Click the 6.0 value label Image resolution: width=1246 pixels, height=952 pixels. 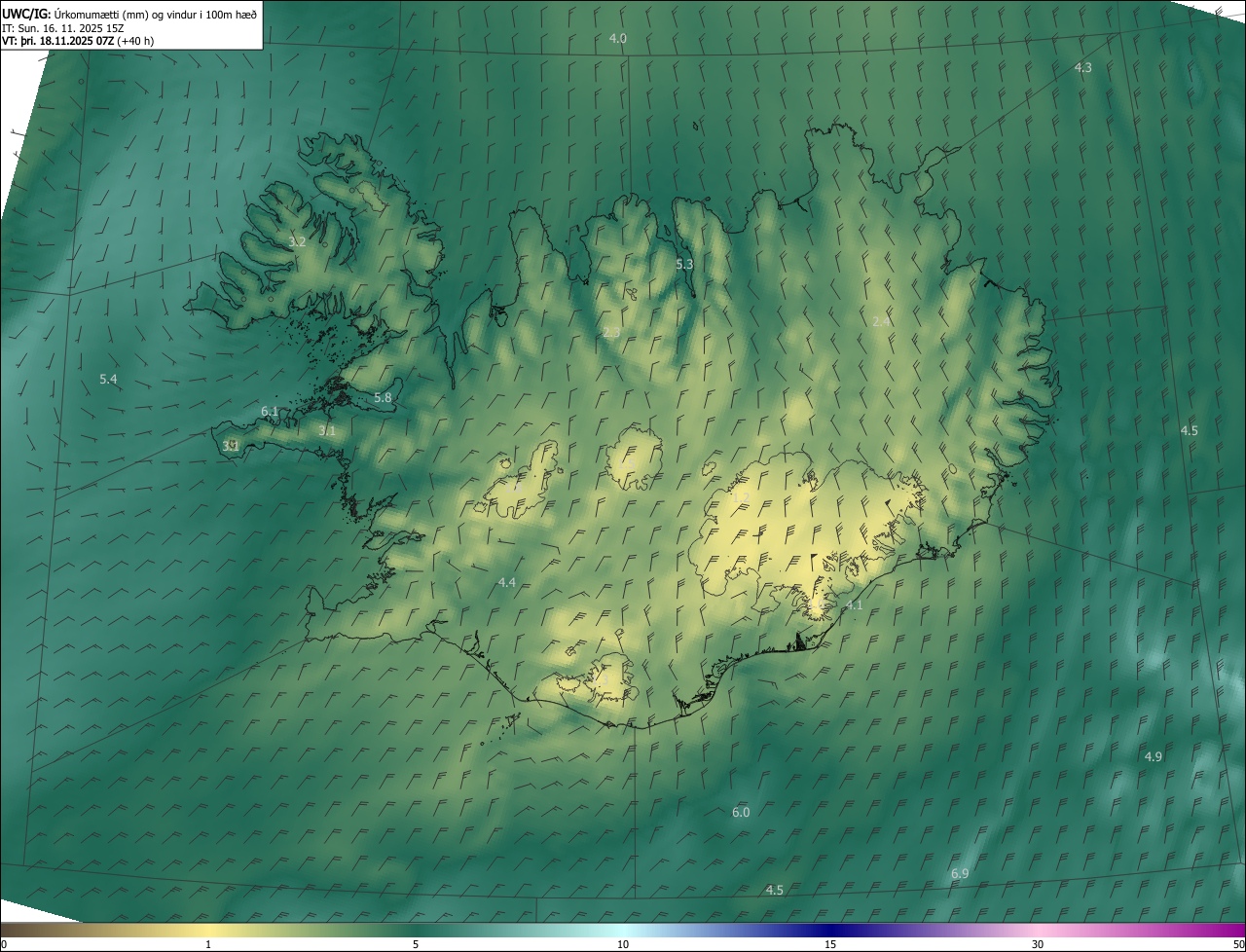(741, 812)
